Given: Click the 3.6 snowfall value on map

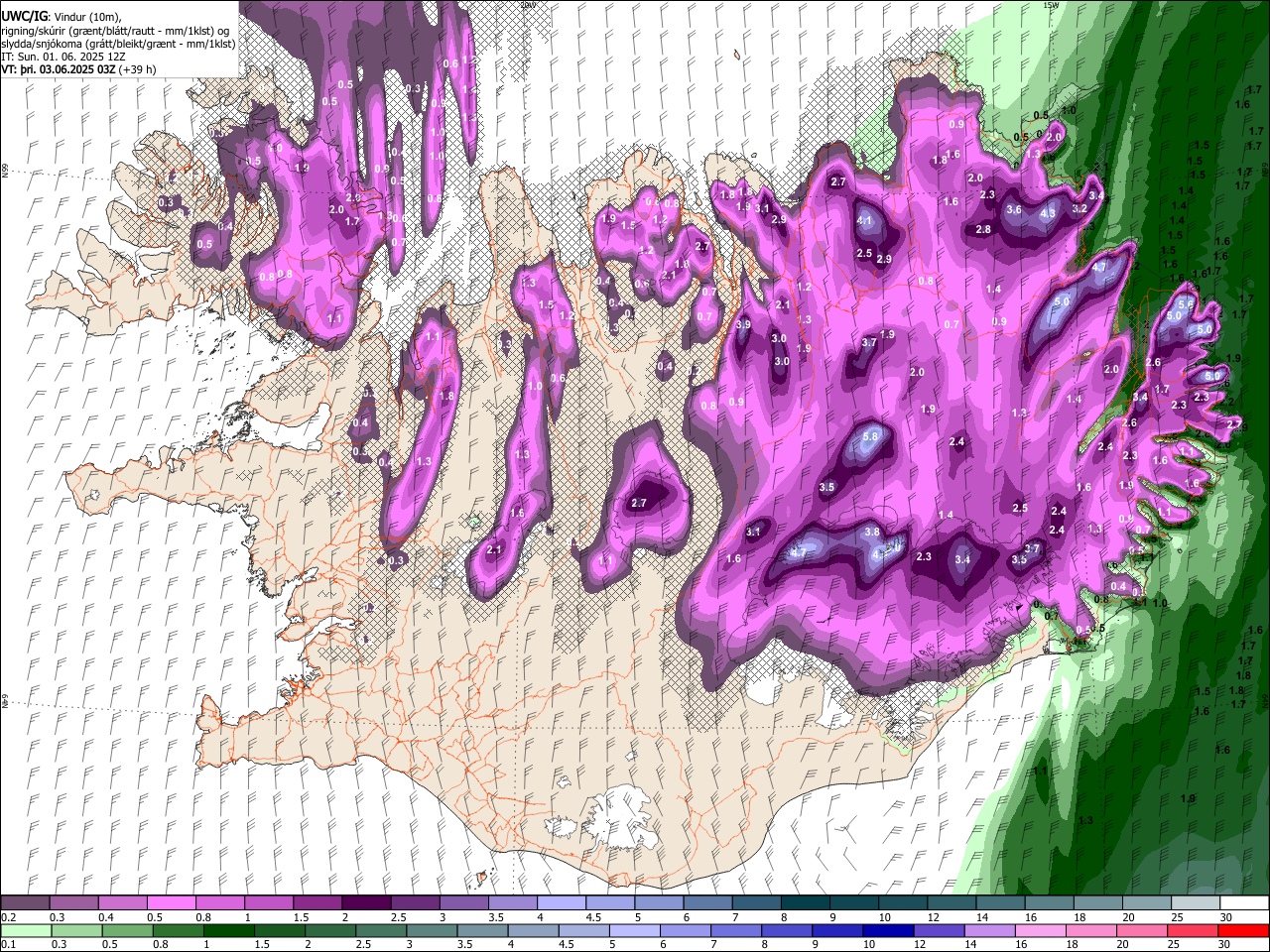Looking at the screenshot, I should pos(1014,210).
